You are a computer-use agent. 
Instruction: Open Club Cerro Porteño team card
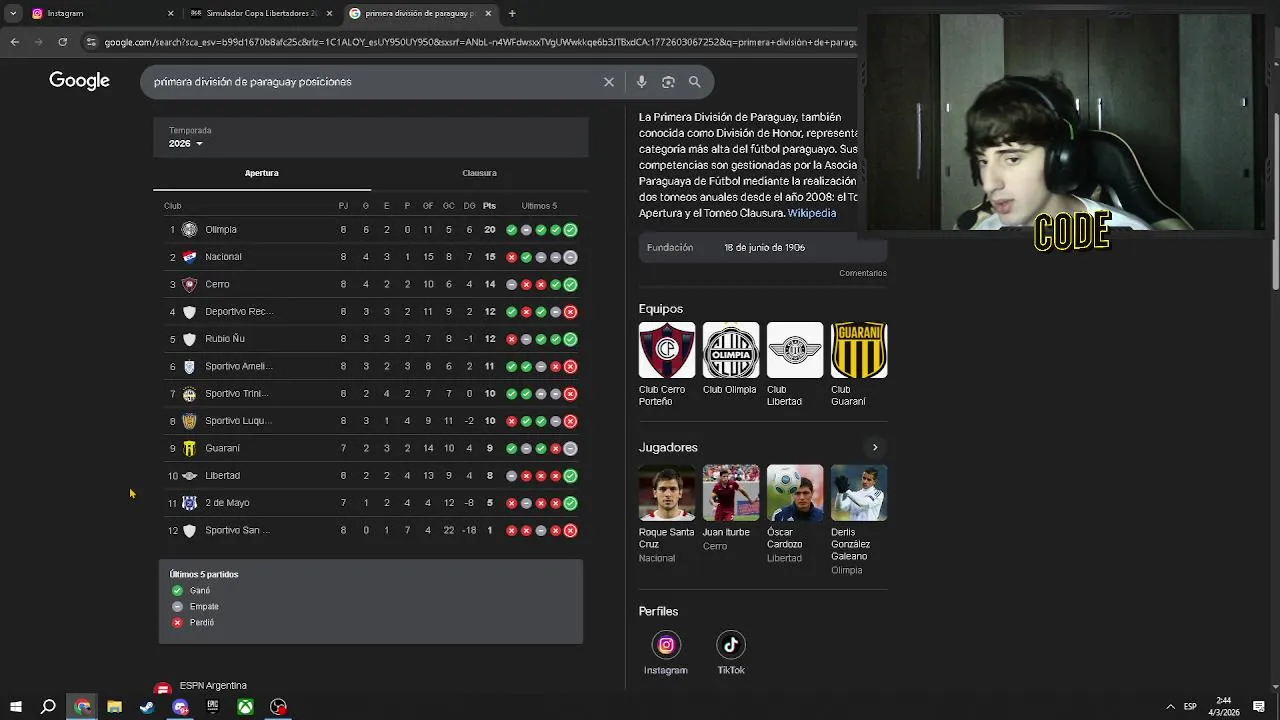tap(666, 364)
